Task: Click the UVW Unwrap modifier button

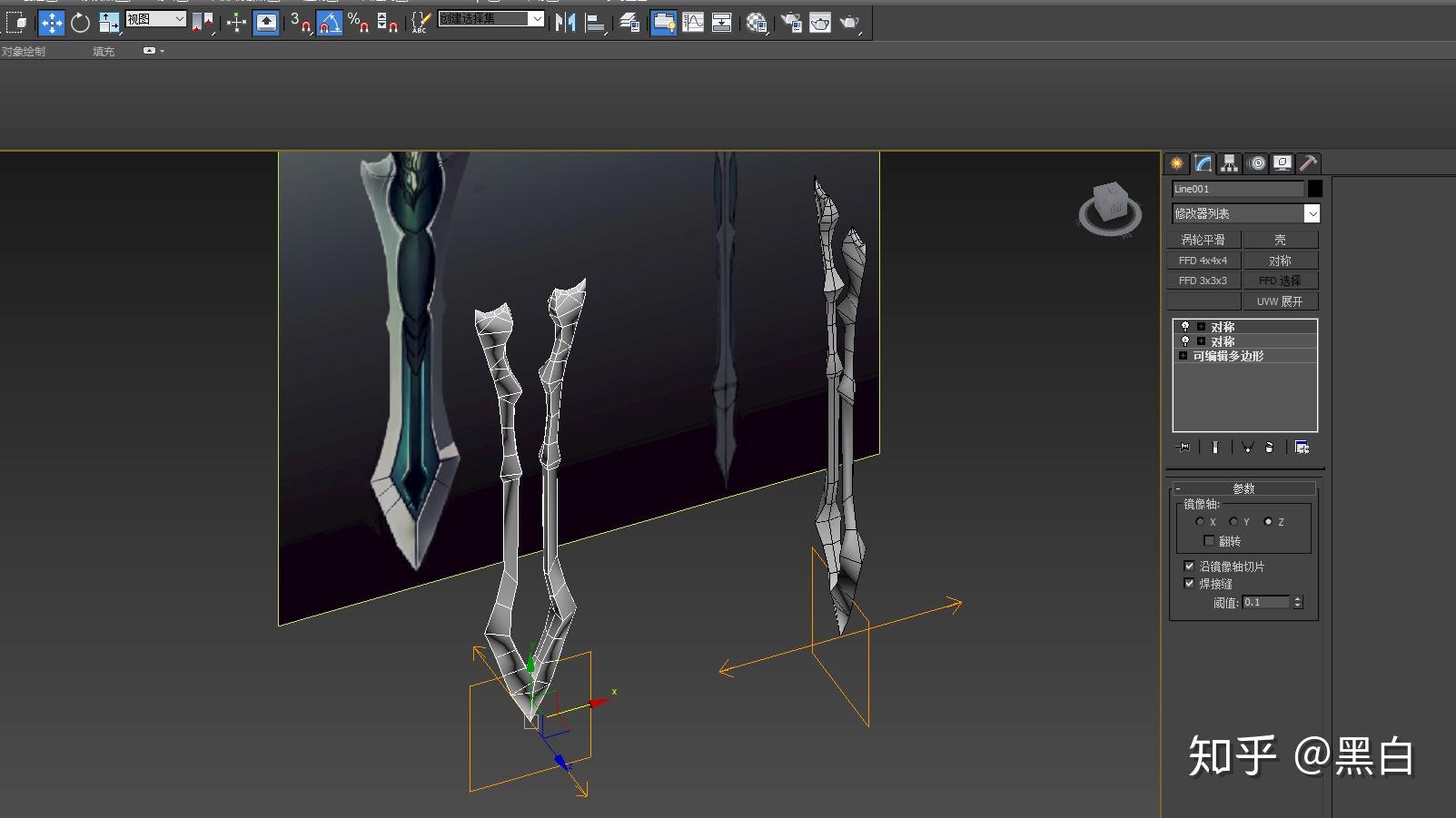Action: [1280, 301]
